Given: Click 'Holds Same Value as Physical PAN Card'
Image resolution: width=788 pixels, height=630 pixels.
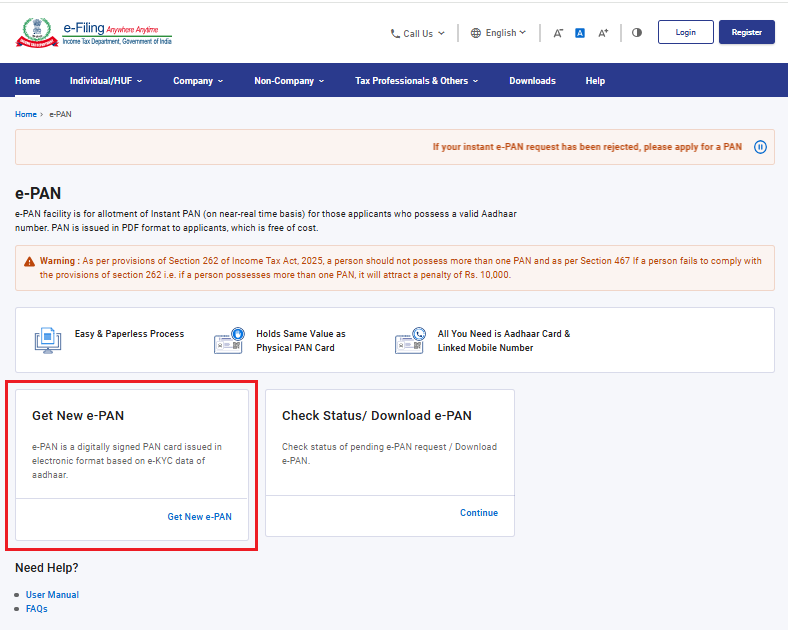Looking at the screenshot, I should point(301,341).
